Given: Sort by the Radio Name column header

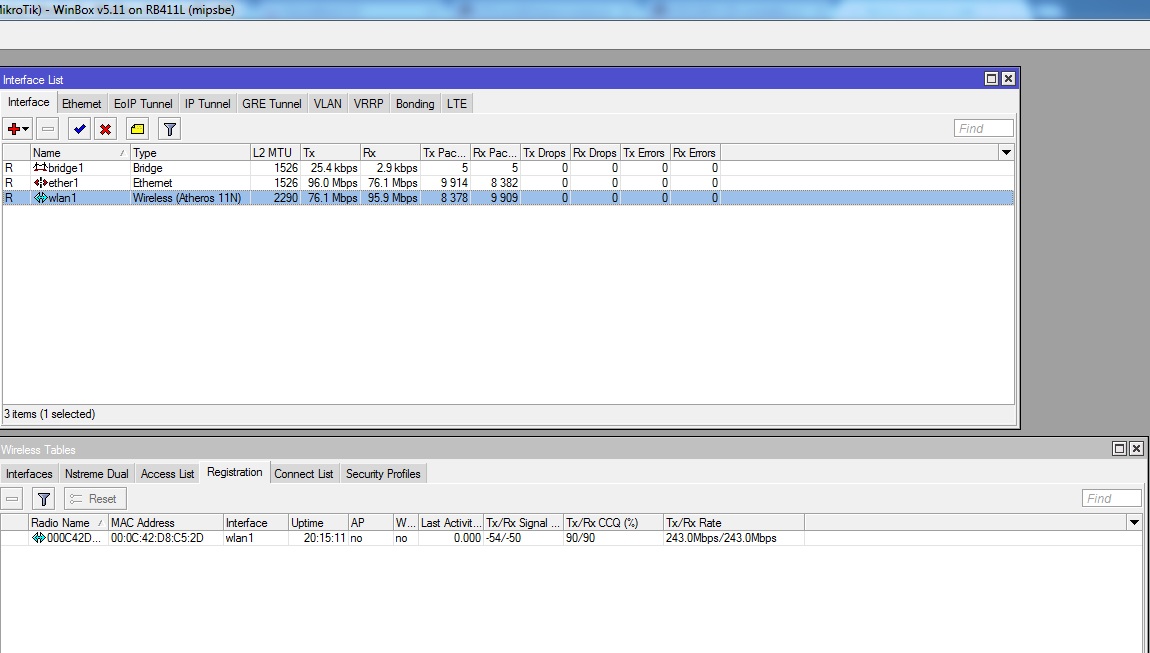Looking at the screenshot, I should (68, 522).
